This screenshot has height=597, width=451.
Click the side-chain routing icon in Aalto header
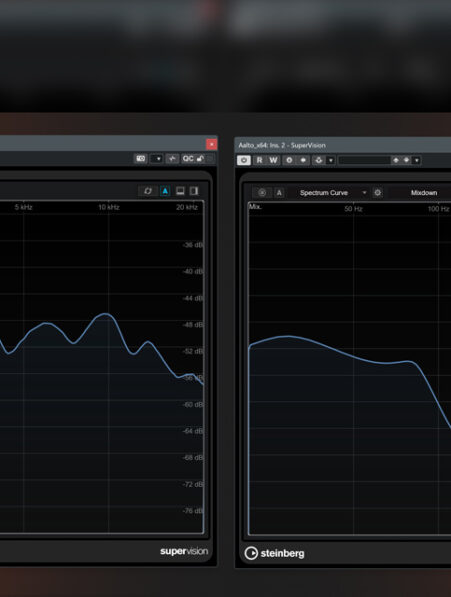click(x=319, y=160)
